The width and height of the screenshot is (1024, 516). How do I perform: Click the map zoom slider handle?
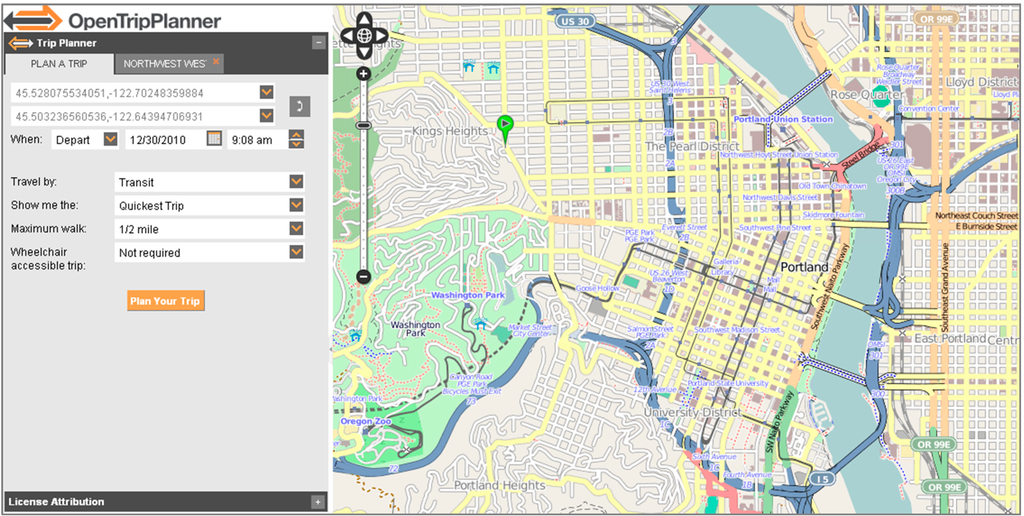[363, 125]
